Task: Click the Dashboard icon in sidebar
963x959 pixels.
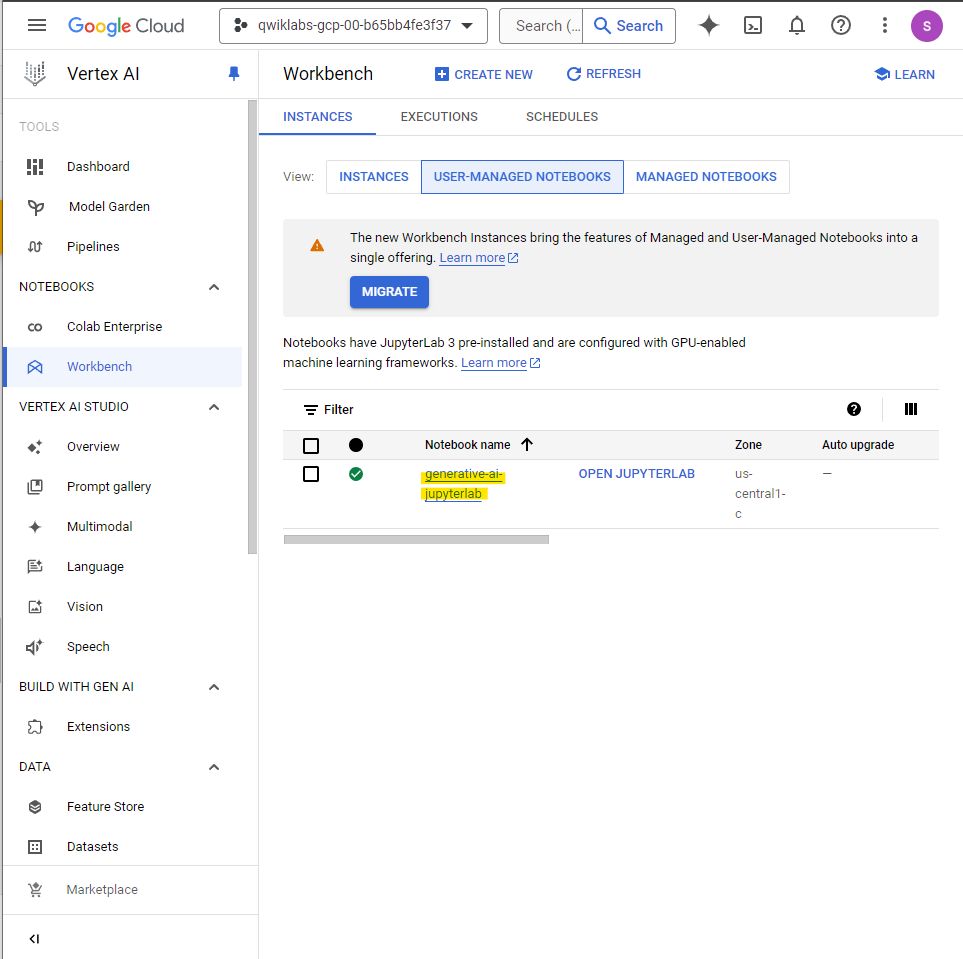Action: click(35, 166)
